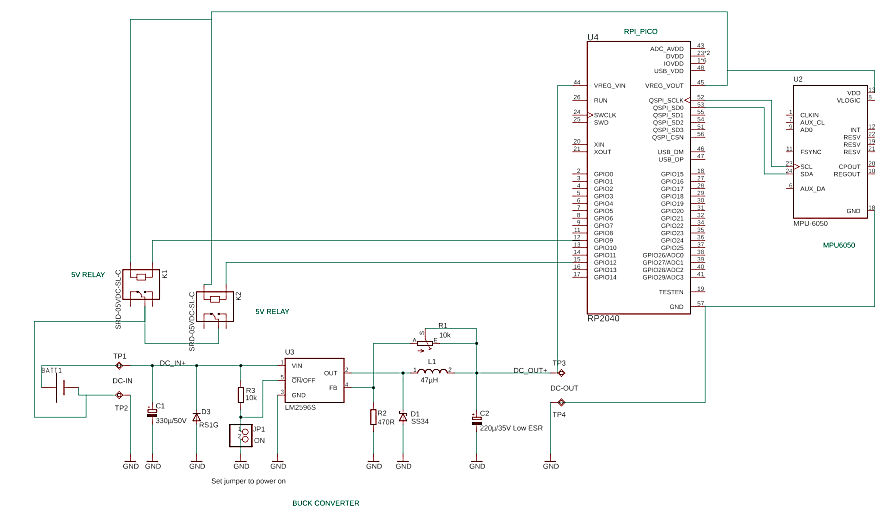
Task: Click the GND symbol below jumper JP1
Action: coord(241,466)
